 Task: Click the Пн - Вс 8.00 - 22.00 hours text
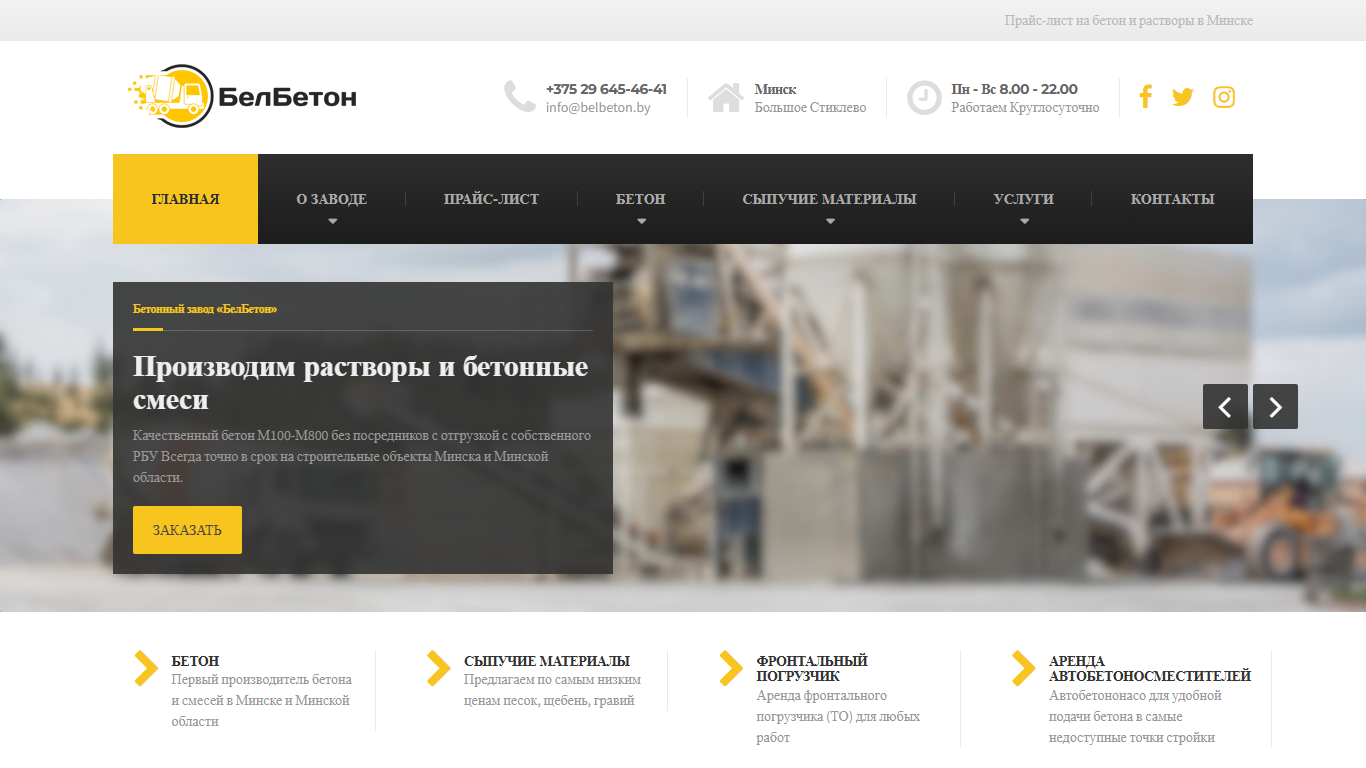click(1014, 89)
